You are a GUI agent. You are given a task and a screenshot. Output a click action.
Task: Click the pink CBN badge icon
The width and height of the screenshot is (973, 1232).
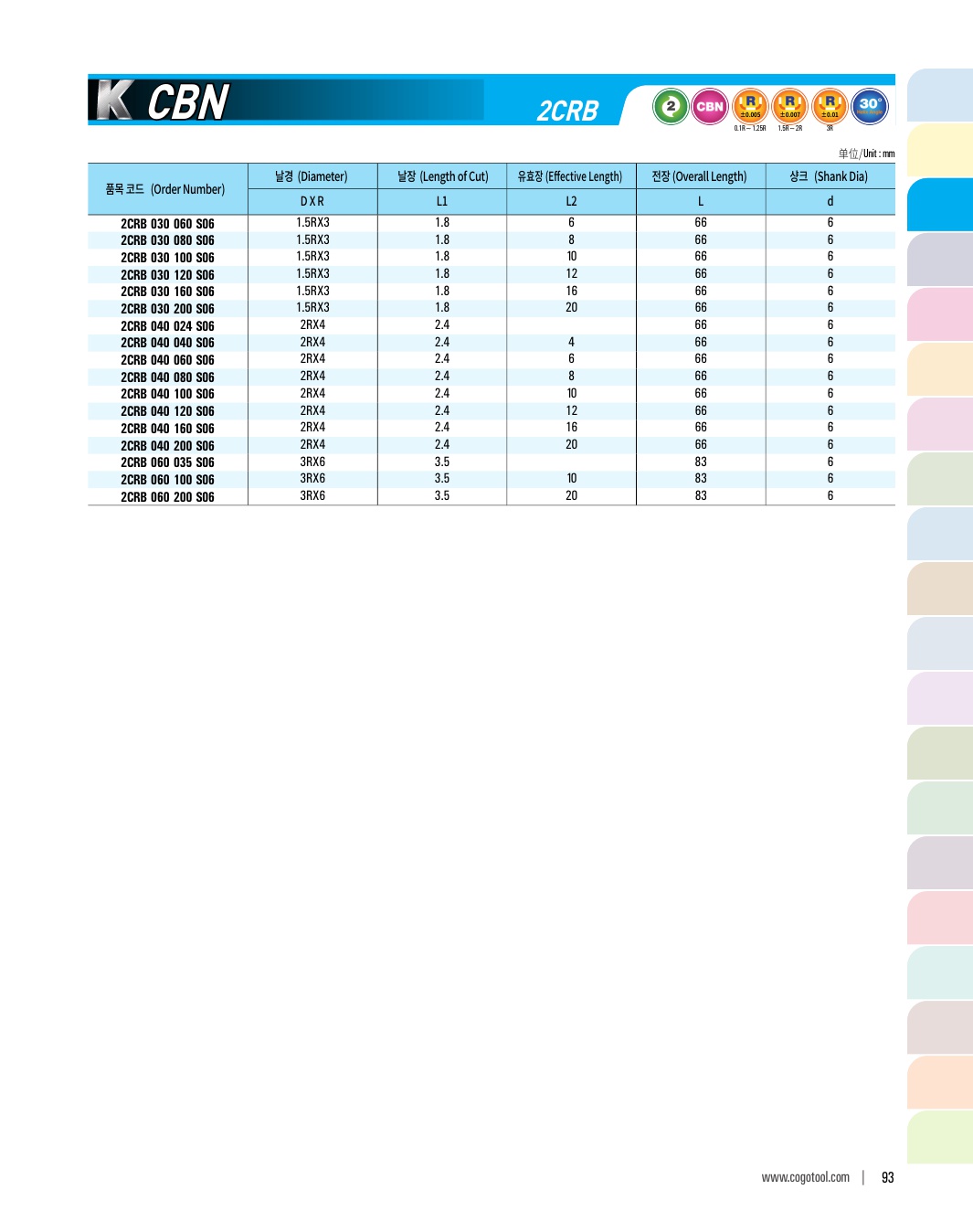tap(710, 107)
